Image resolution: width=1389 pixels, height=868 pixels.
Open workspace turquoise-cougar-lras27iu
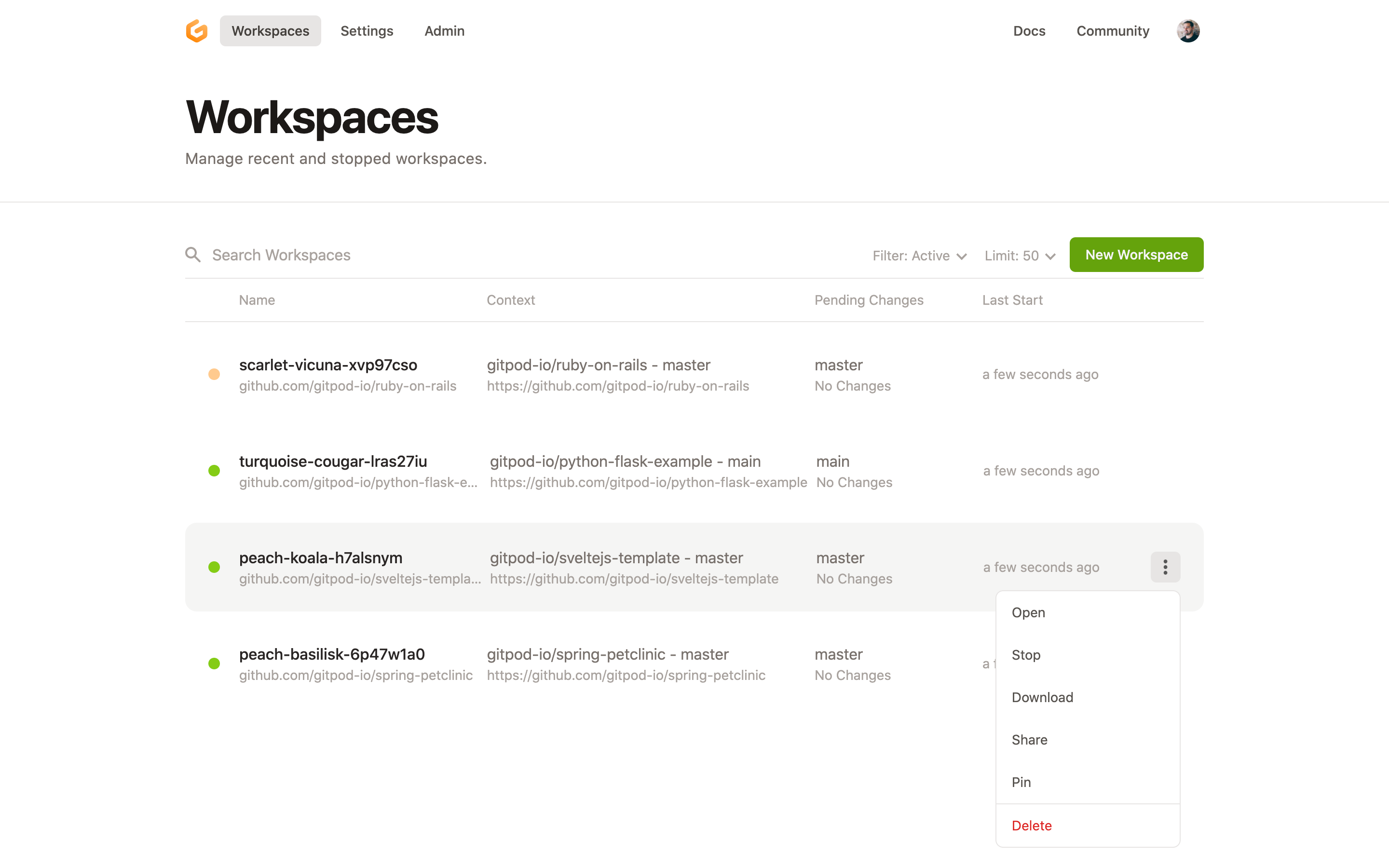click(333, 461)
